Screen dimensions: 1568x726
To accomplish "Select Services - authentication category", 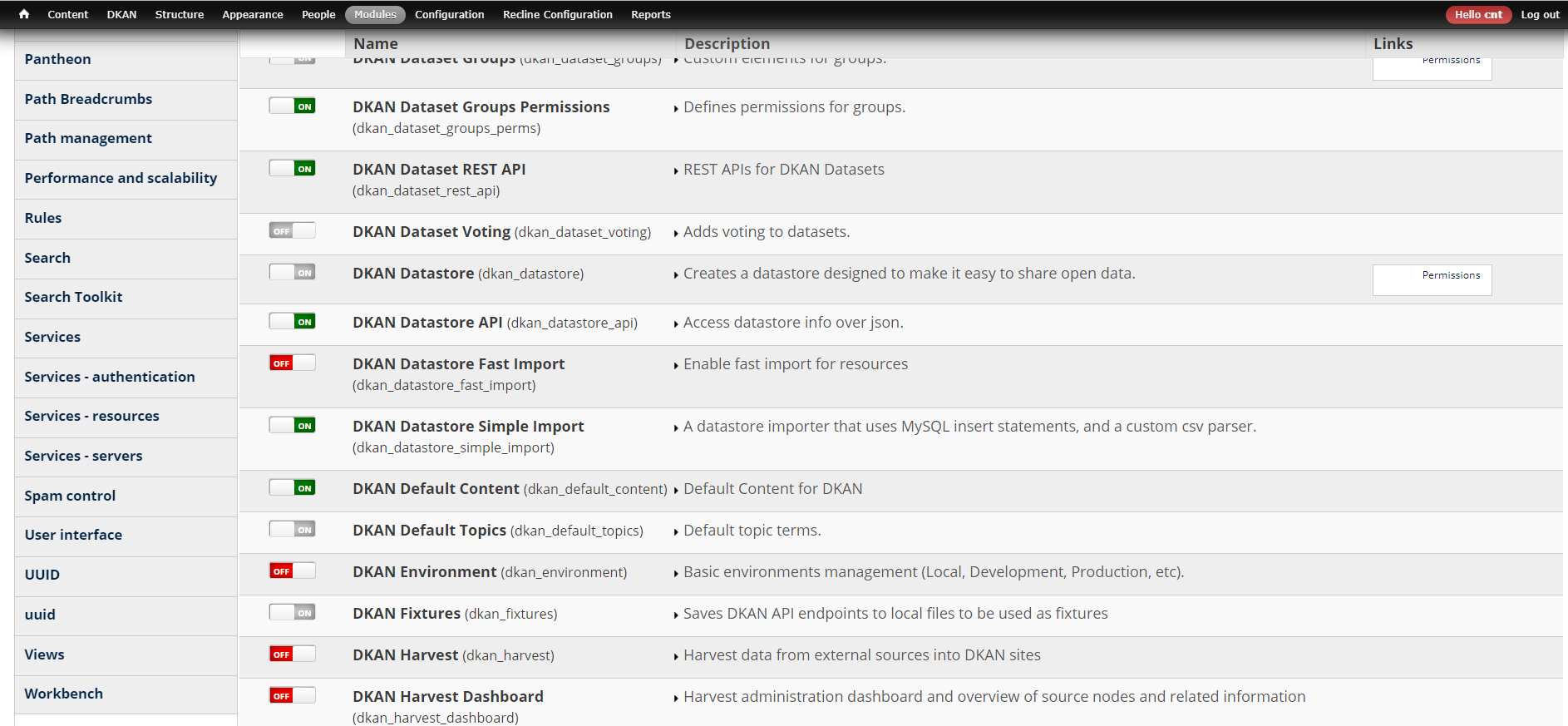I will [x=126, y=378].
